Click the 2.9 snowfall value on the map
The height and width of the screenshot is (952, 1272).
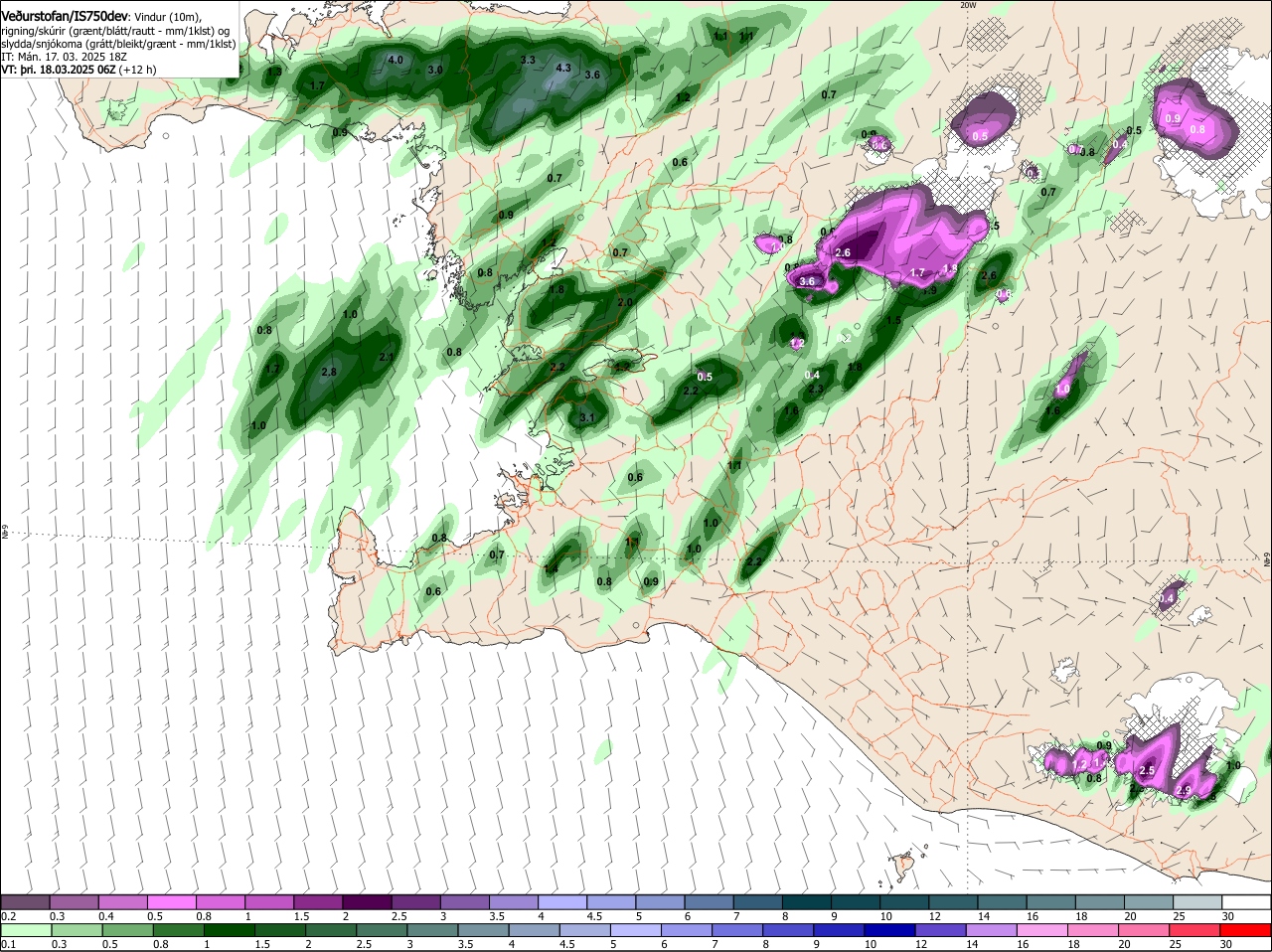pyautogui.click(x=1184, y=791)
